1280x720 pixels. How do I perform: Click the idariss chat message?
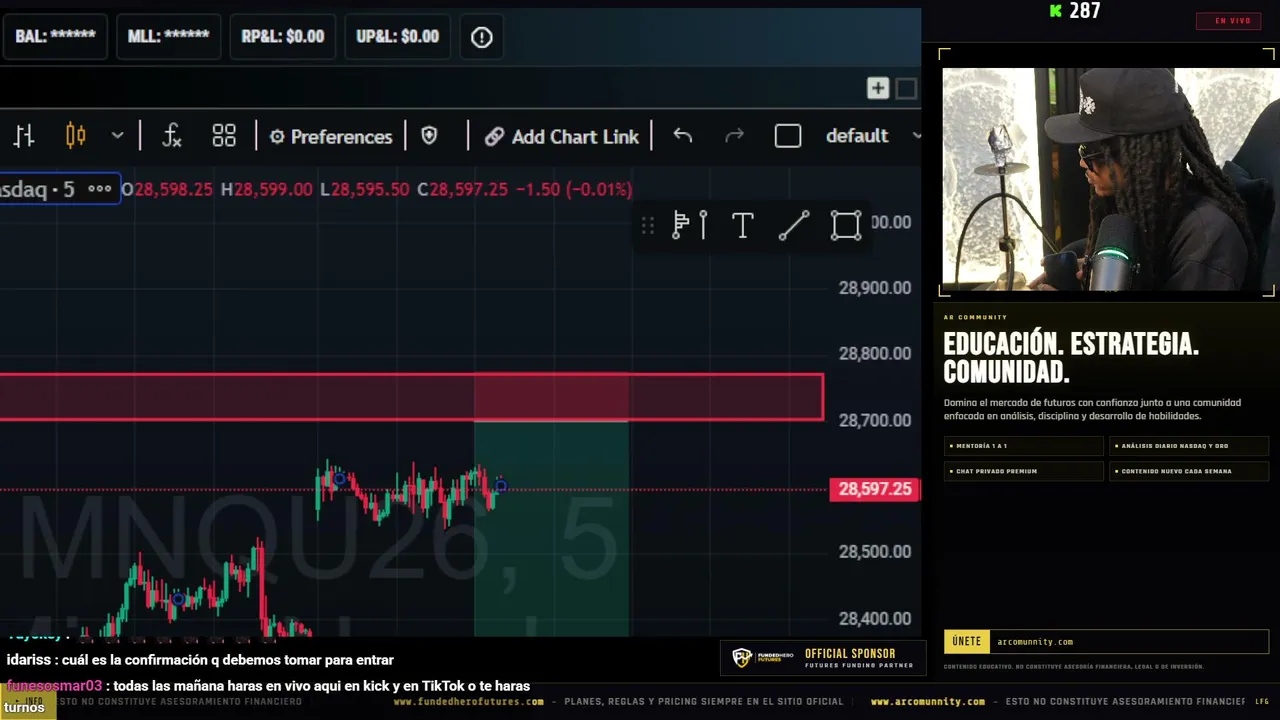[200, 660]
